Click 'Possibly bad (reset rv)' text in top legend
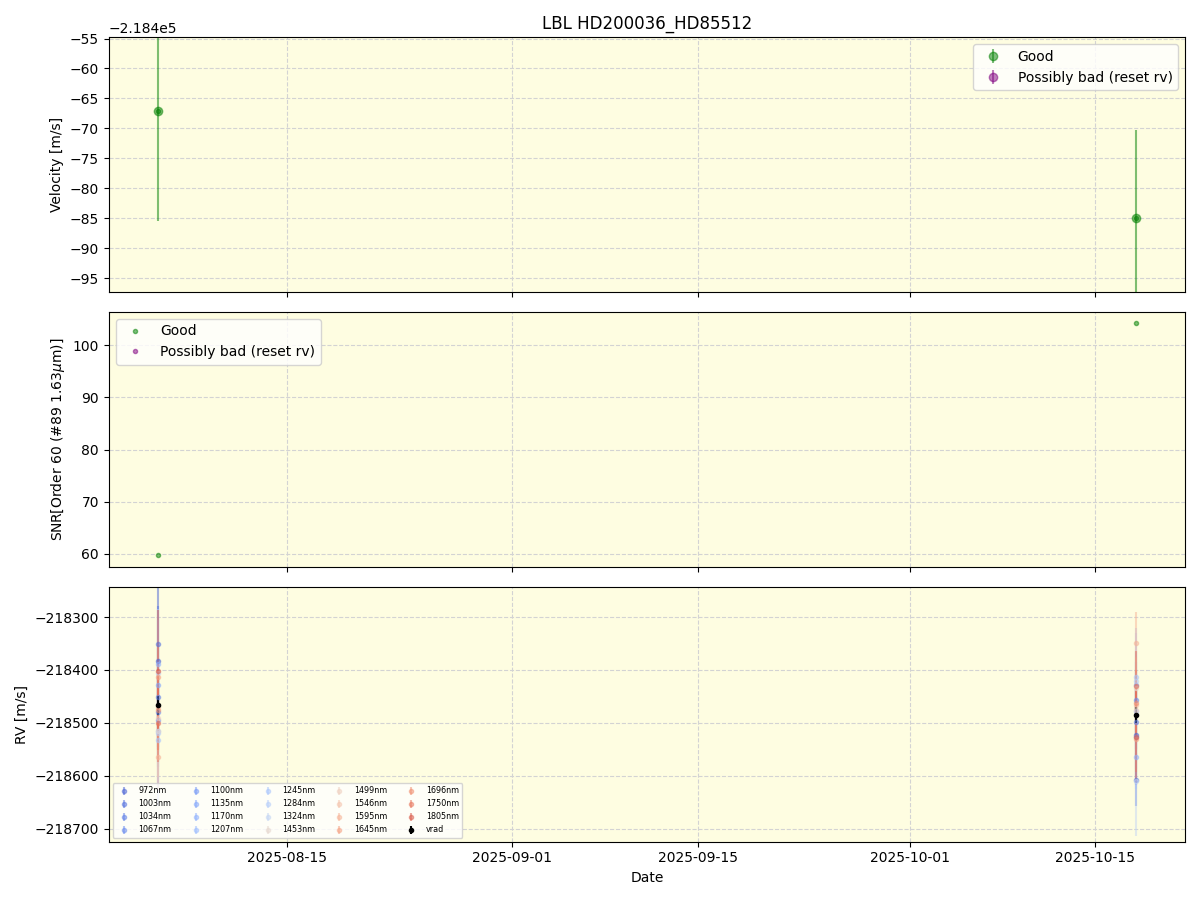 [x=1095, y=77]
